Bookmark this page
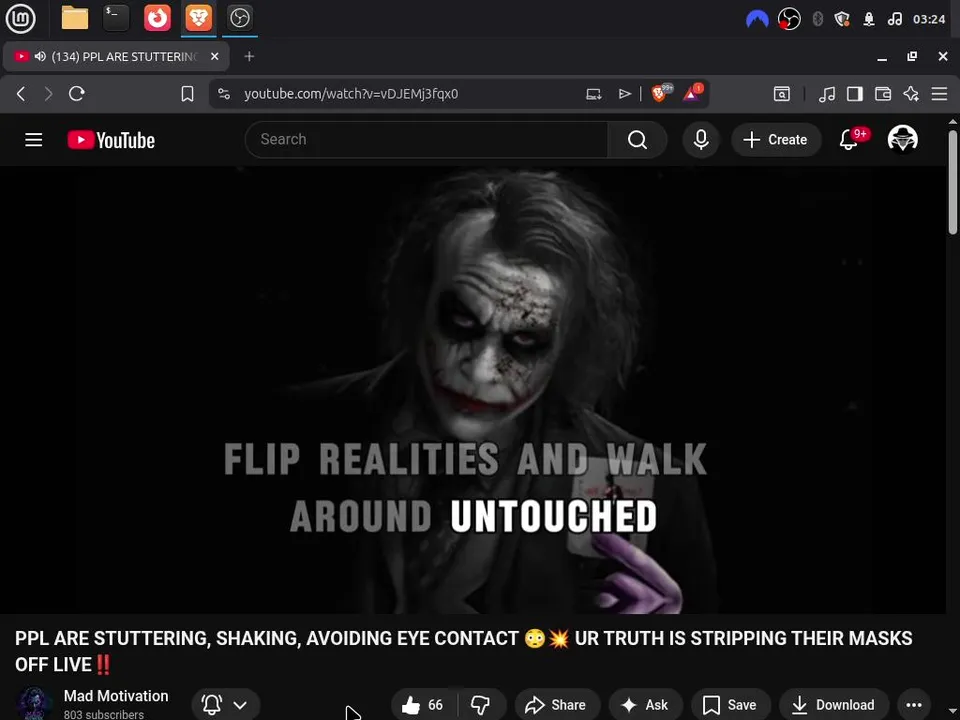Screen dimensions: 960x720 [x=187, y=94]
